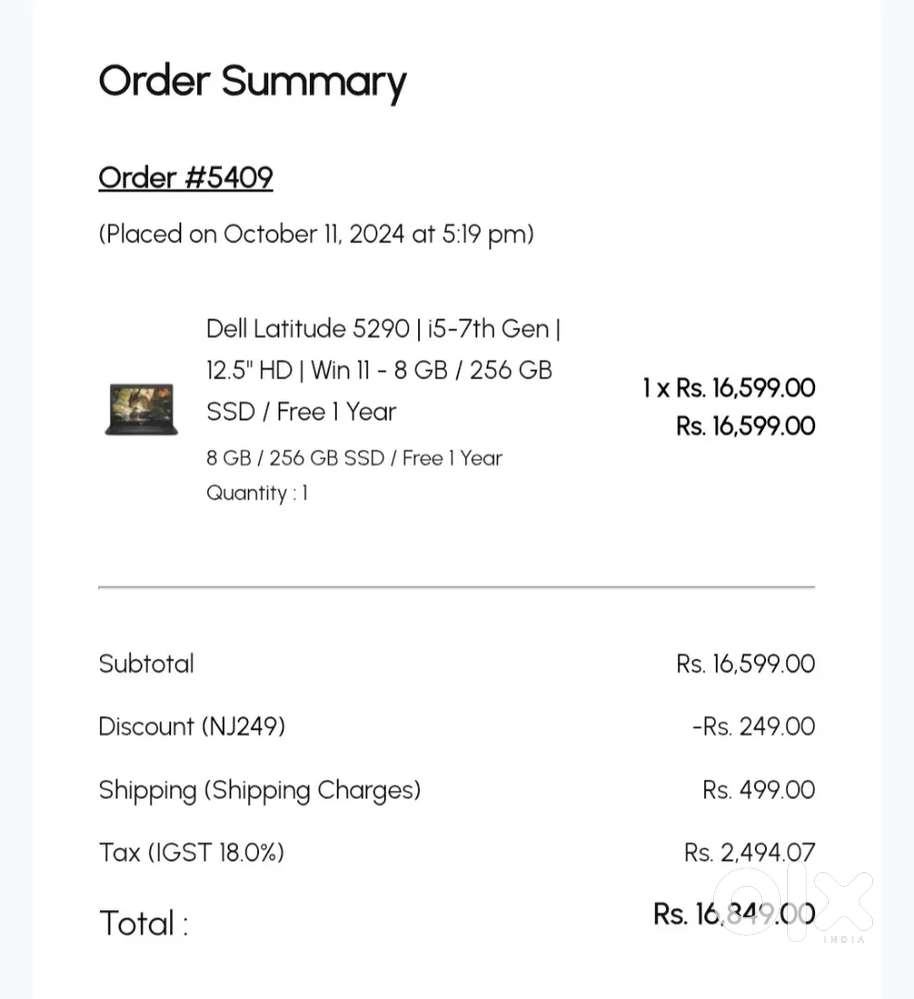Viewport: 914px width, 999px height.
Task: Click the total amount Rs. 16,849.00
Action: tap(733, 914)
